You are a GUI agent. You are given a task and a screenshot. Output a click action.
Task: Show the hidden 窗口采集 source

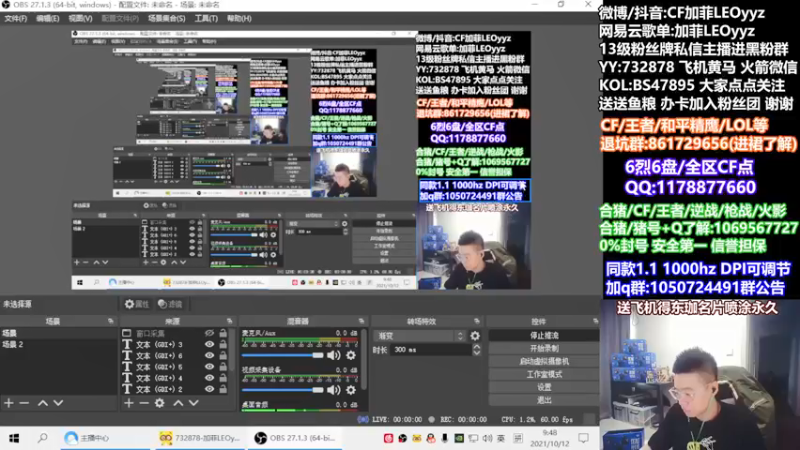point(209,333)
